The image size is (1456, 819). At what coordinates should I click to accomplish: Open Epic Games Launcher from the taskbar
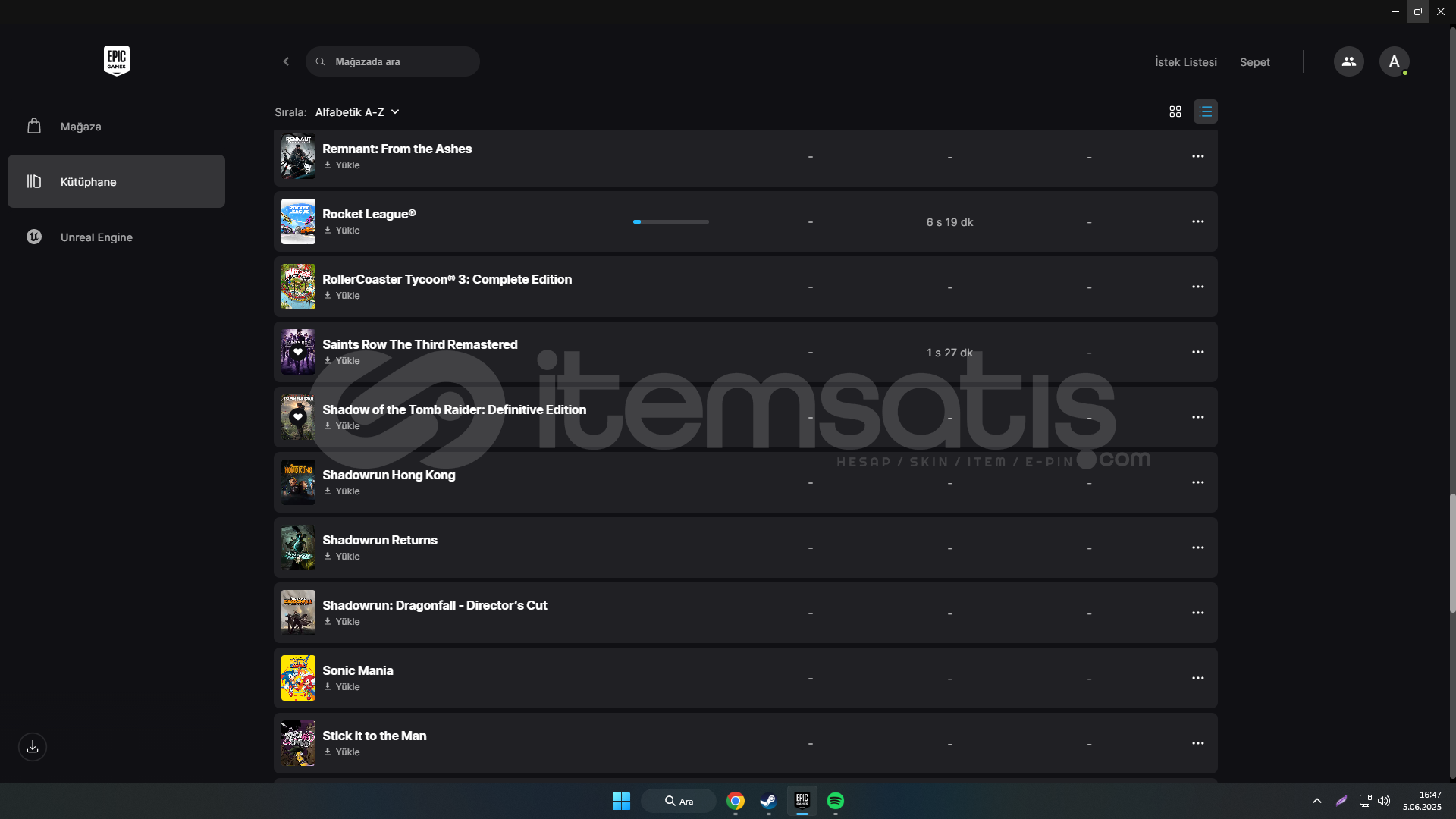[802, 801]
